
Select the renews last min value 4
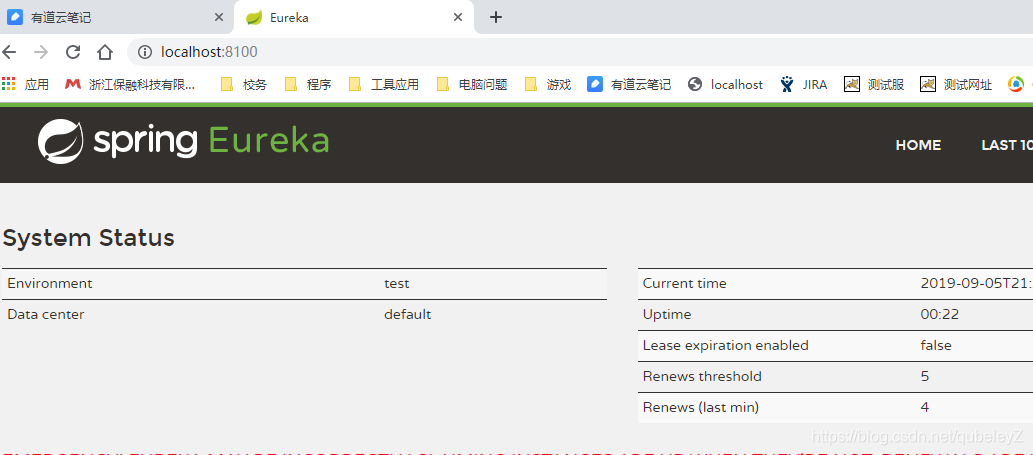click(924, 408)
